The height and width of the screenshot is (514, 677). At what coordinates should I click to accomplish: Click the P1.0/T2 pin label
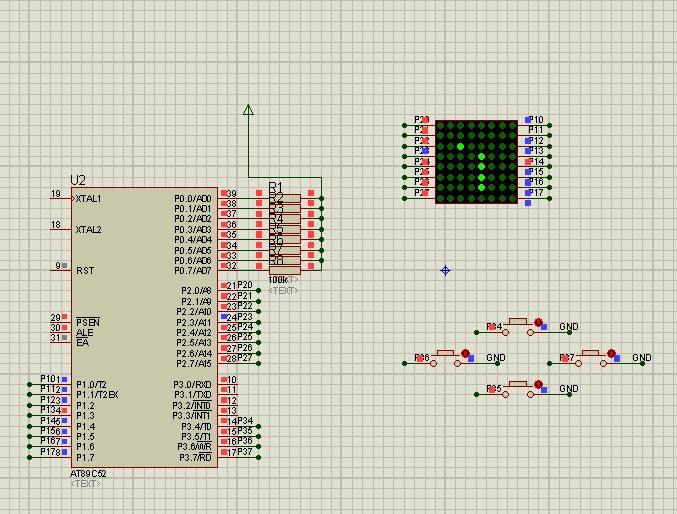tap(91, 384)
